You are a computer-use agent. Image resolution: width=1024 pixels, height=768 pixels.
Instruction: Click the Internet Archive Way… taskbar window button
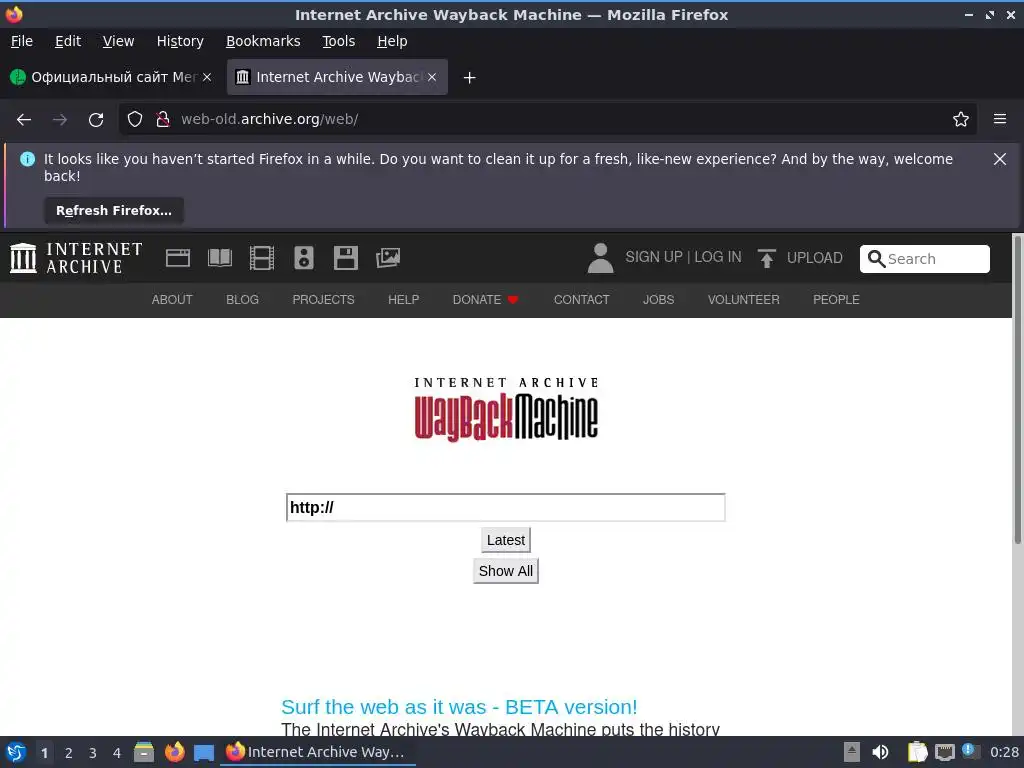(318, 752)
